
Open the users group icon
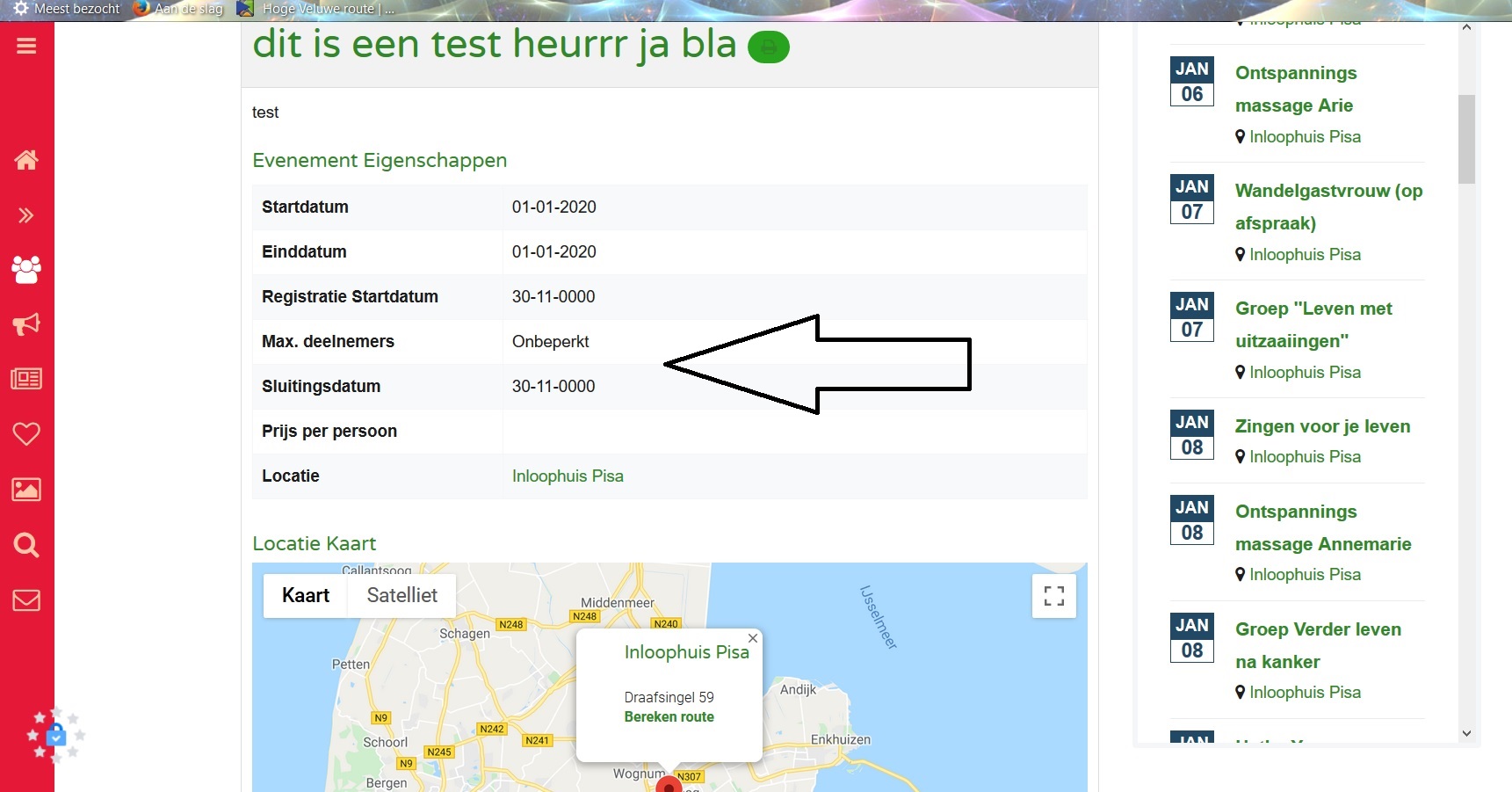click(x=26, y=270)
